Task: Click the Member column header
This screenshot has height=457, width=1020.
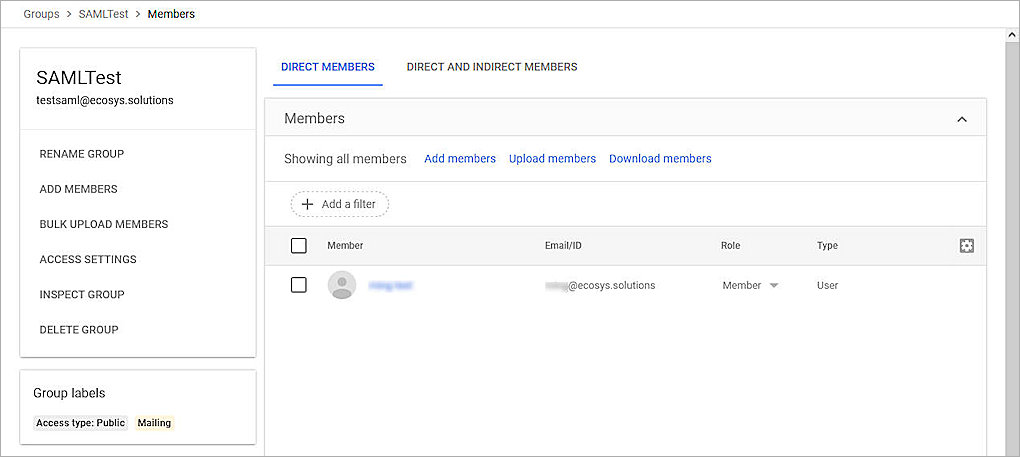Action: tap(345, 246)
